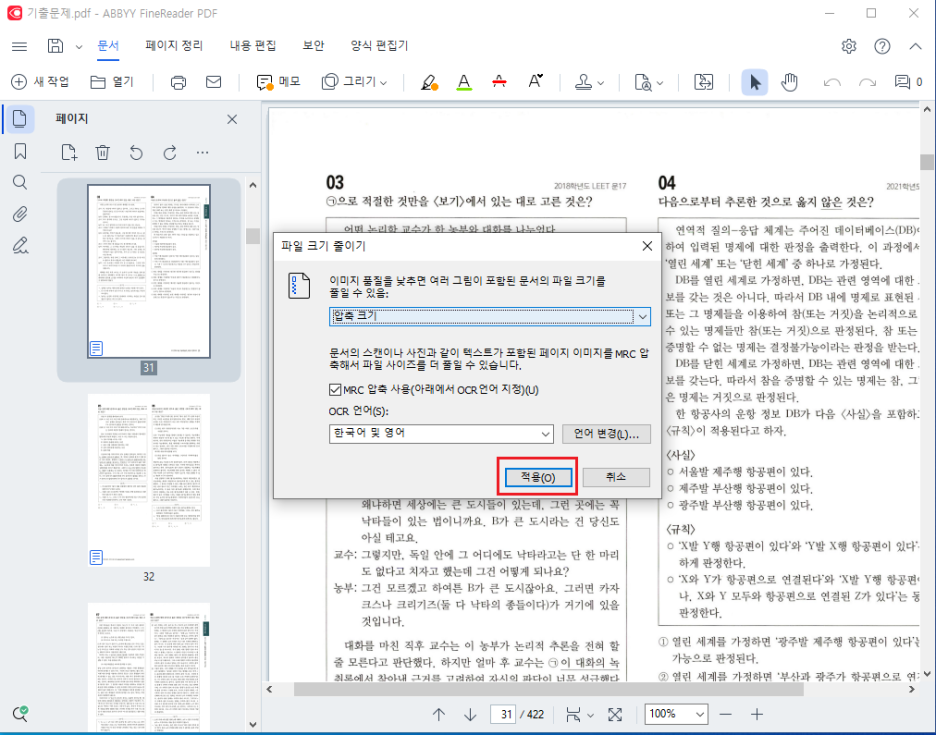Collapse the ribbon with the up chevron

coord(915,46)
